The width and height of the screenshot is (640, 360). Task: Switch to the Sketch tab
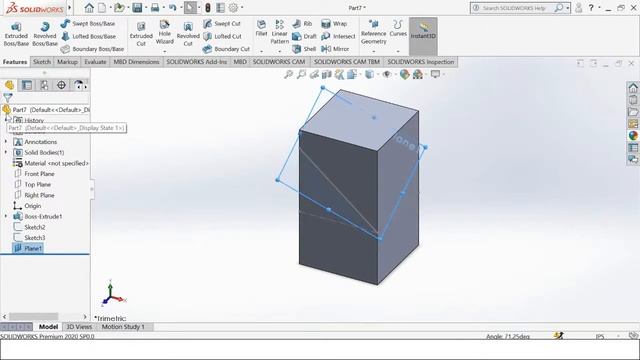pos(42,62)
